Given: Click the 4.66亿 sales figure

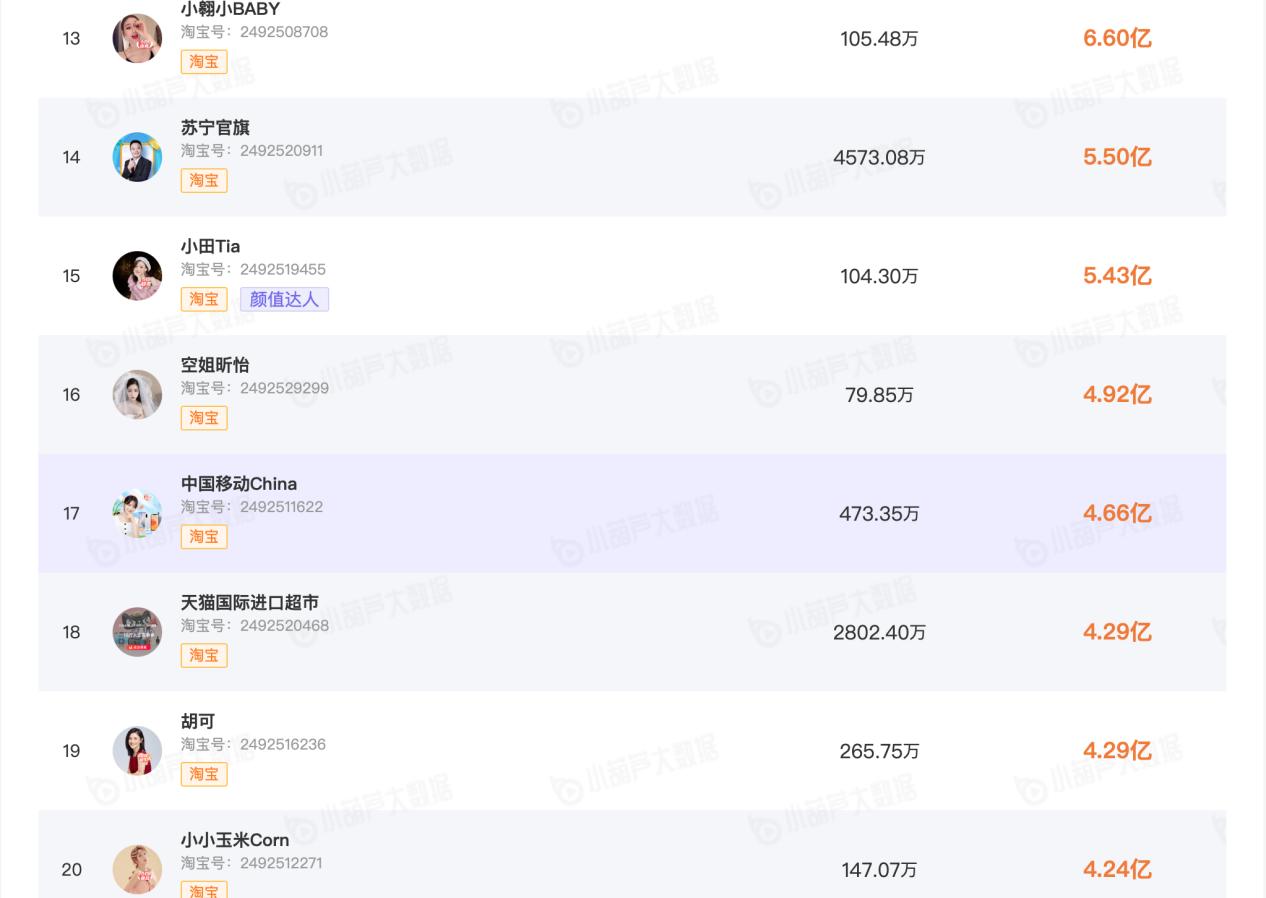Looking at the screenshot, I should coord(1117,514).
